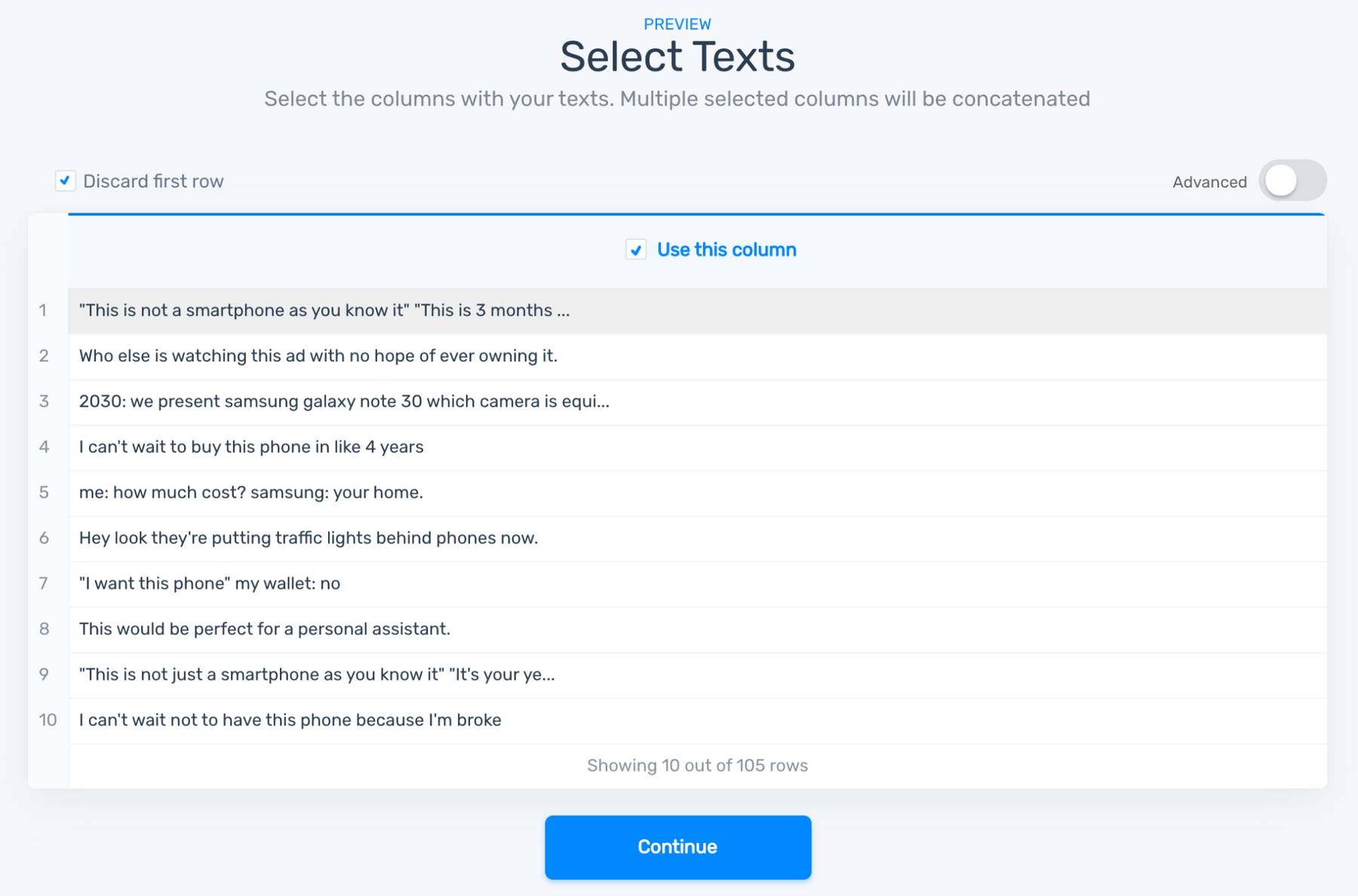Select row 1 about not a smartphone

[x=324, y=311]
